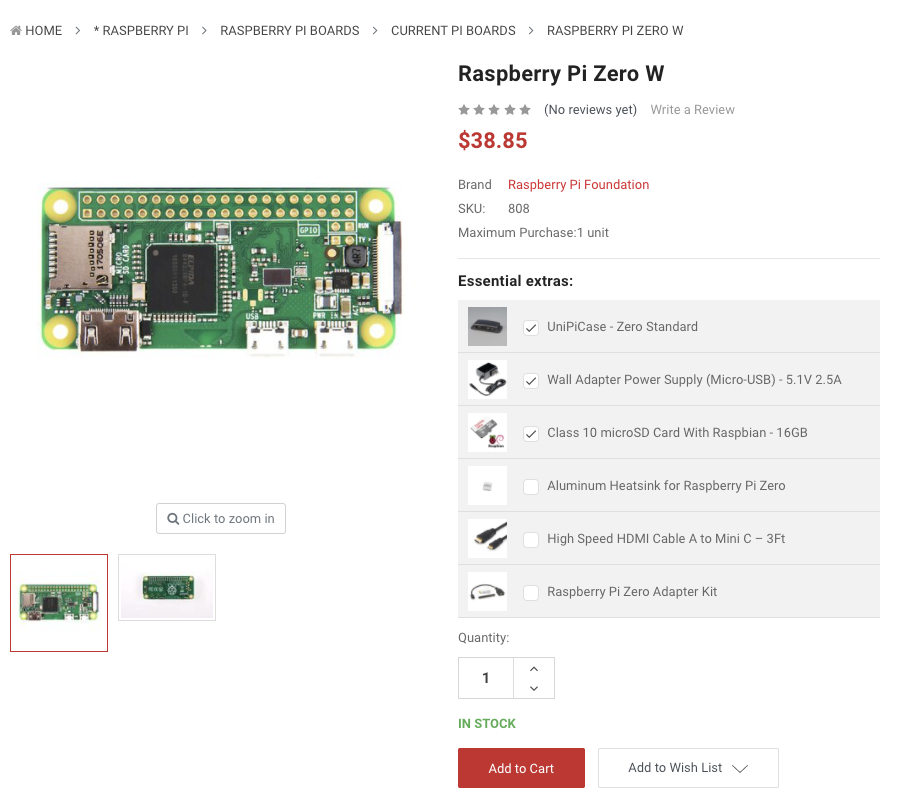Click the SKU value 808
Image resolution: width=902 pixels, height=791 pixels.
click(518, 209)
